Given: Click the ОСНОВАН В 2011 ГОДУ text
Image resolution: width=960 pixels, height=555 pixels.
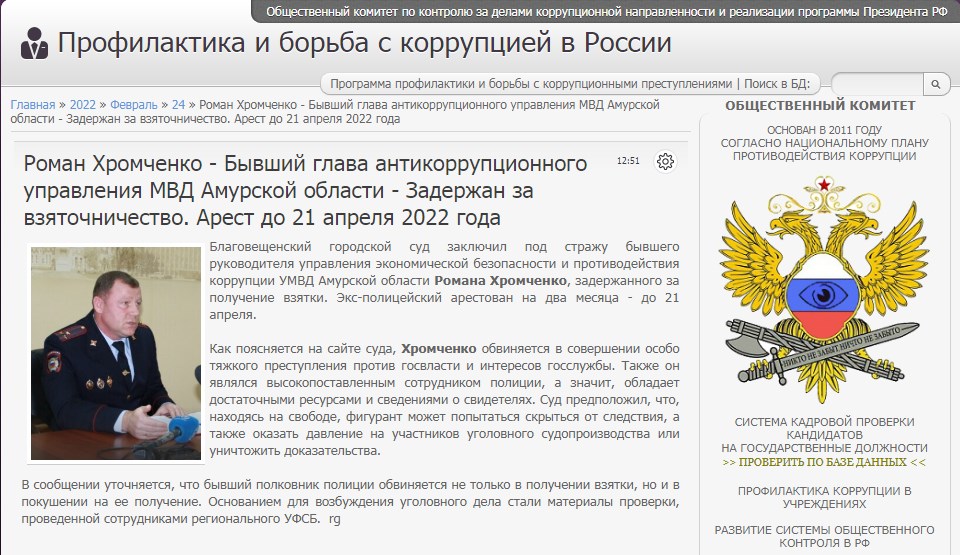Looking at the screenshot, I should click(x=824, y=130).
